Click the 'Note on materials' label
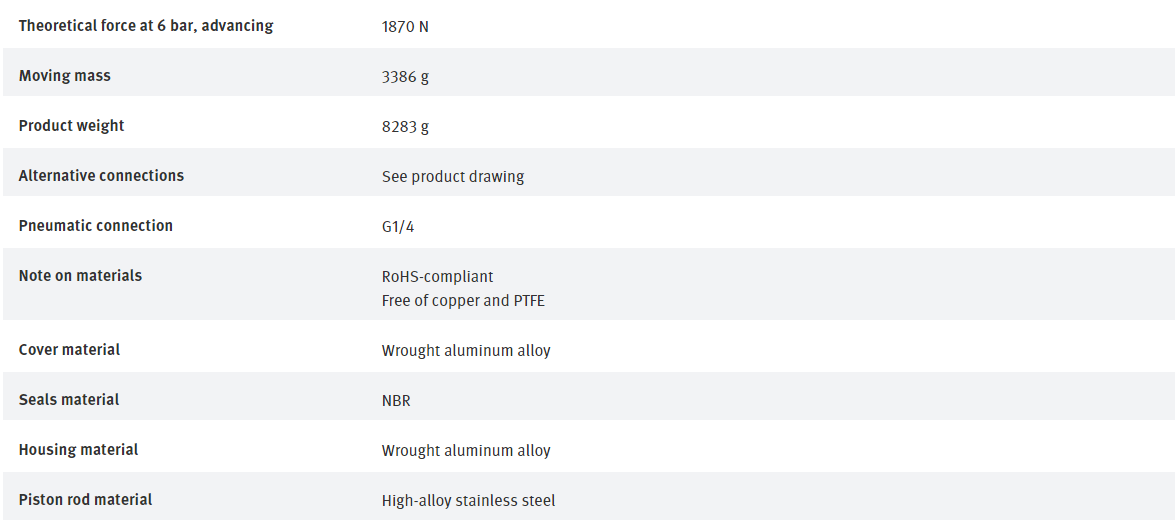This screenshot has width=1175, height=528. [80, 276]
